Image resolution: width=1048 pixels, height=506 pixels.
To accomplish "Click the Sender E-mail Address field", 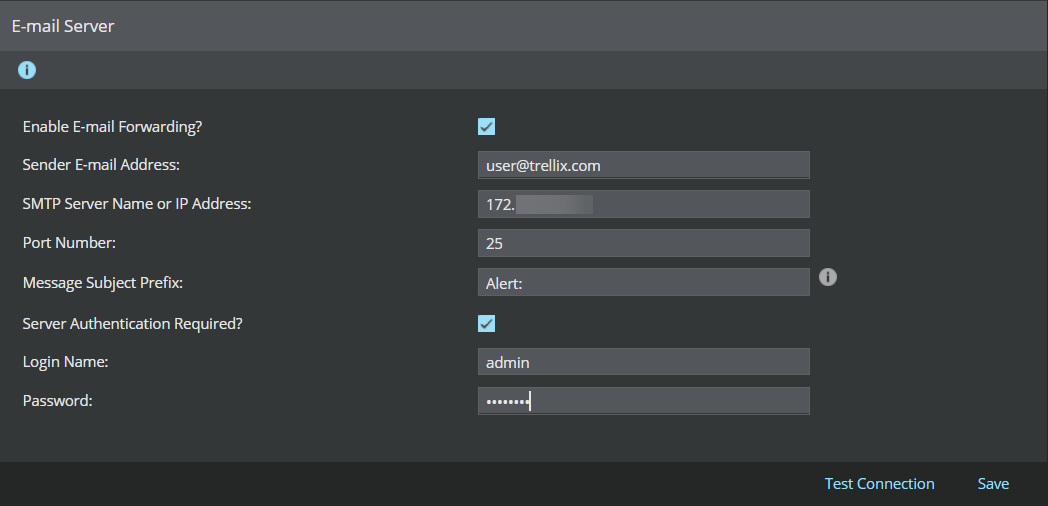I will tap(644, 165).
